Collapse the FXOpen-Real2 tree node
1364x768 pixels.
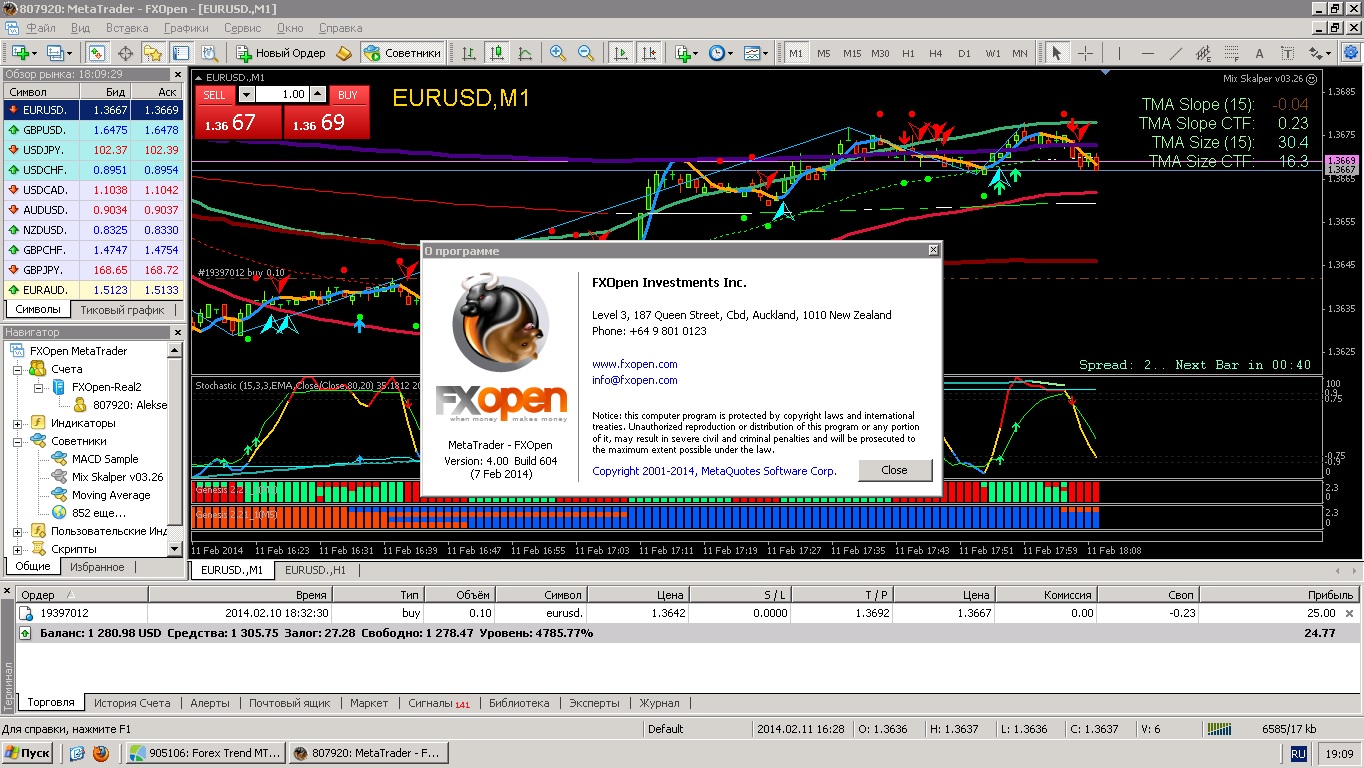coord(38,387)
